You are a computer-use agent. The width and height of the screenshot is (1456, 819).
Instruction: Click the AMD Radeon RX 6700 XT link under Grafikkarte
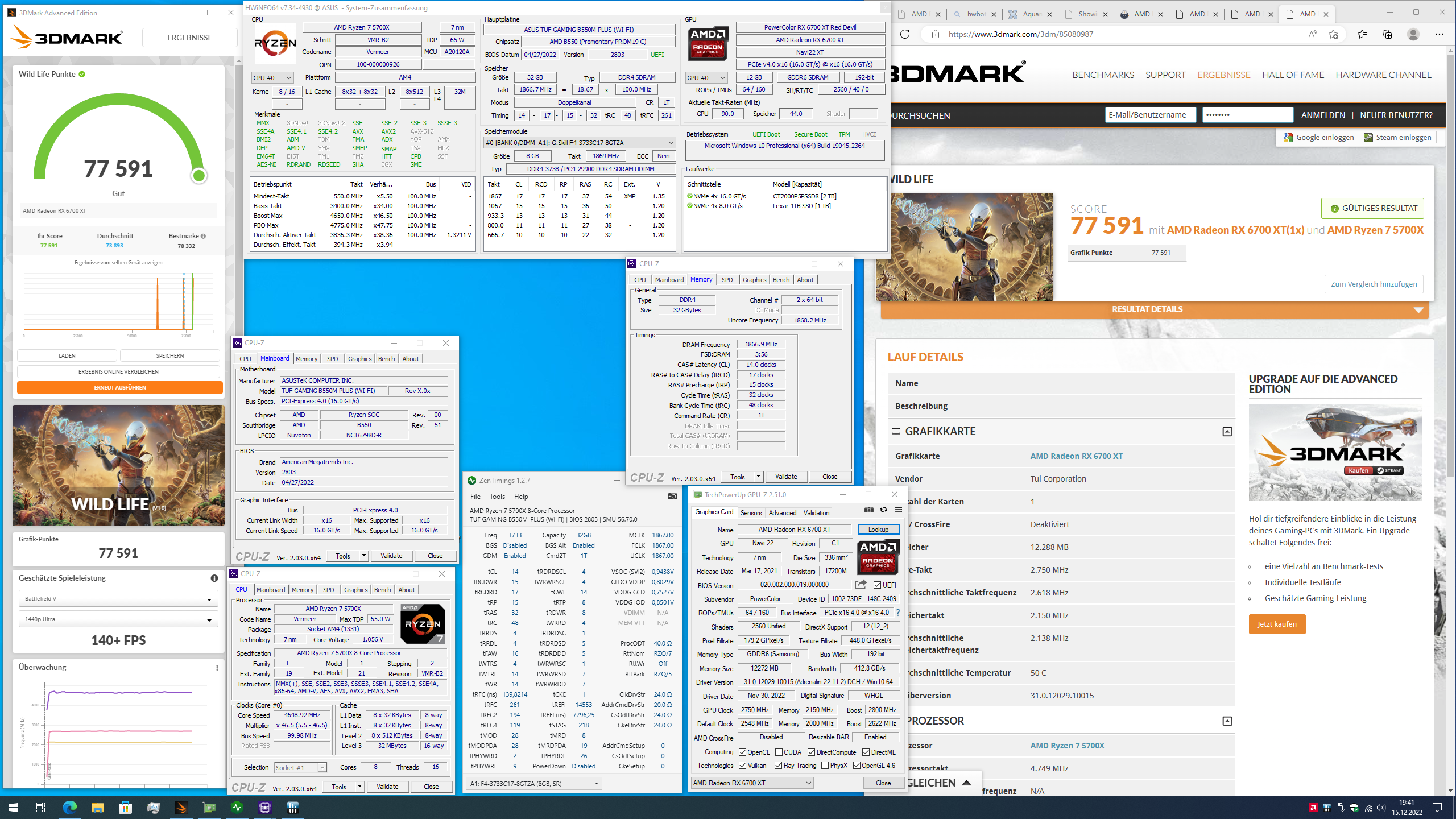[1077, 456]
